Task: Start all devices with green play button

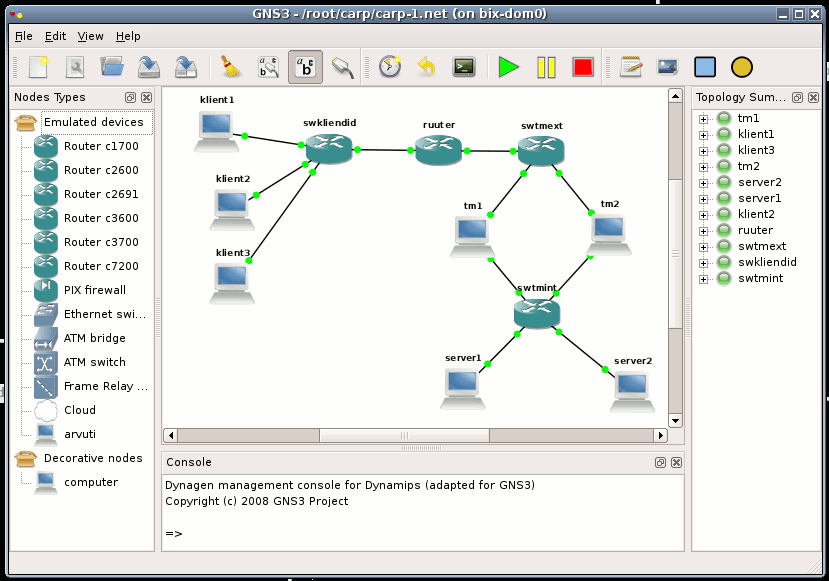Action: pyautogui.click(x=509, y=67)
